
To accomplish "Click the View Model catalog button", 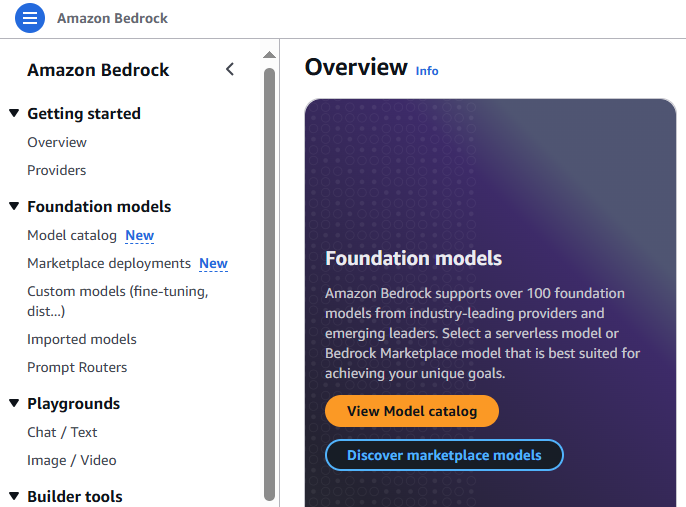I will coord(411,411).
